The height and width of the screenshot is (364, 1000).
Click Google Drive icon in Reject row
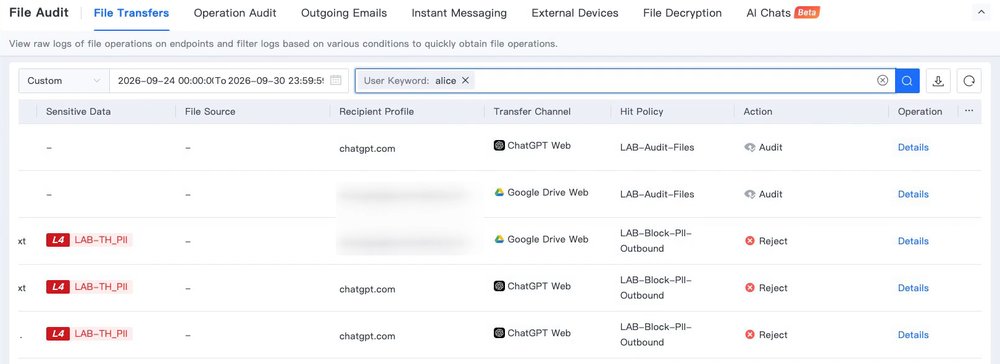pyautogui.click(x=499, y=239)
